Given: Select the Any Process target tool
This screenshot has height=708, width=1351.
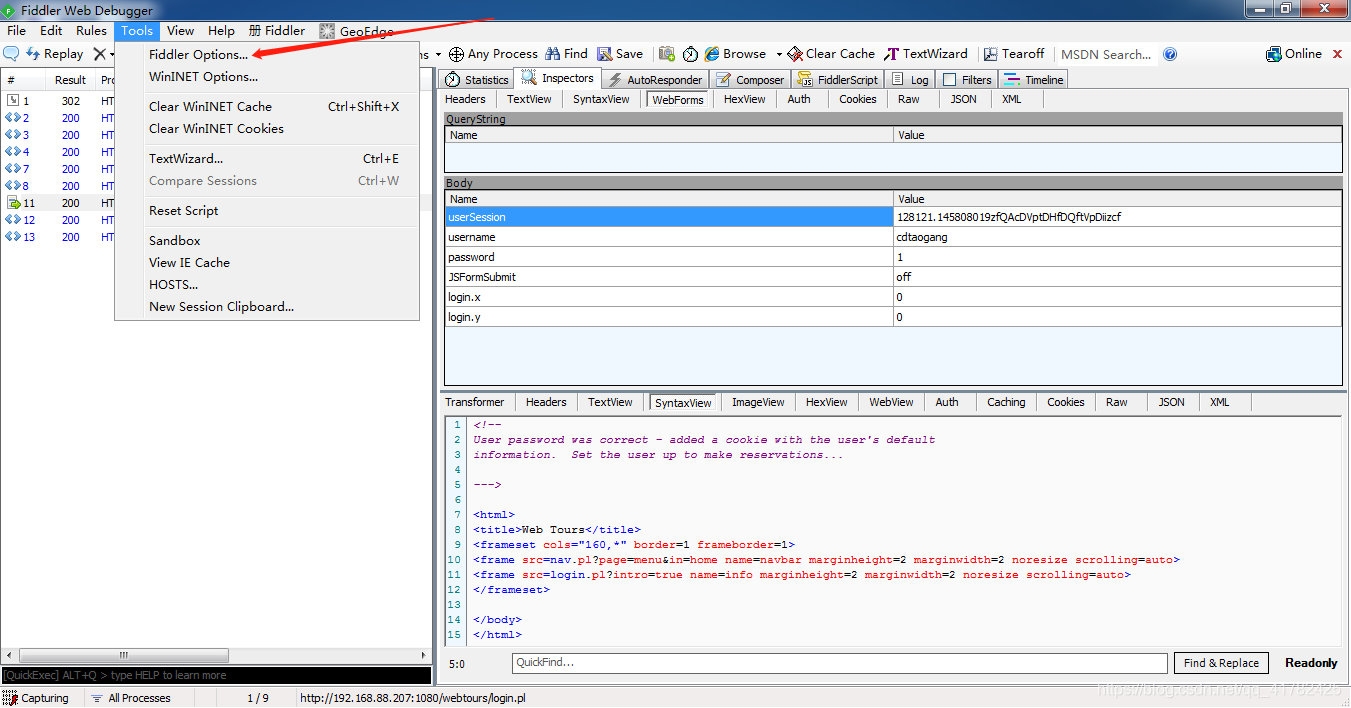Looking at the screenshot, I should [493, 54].
